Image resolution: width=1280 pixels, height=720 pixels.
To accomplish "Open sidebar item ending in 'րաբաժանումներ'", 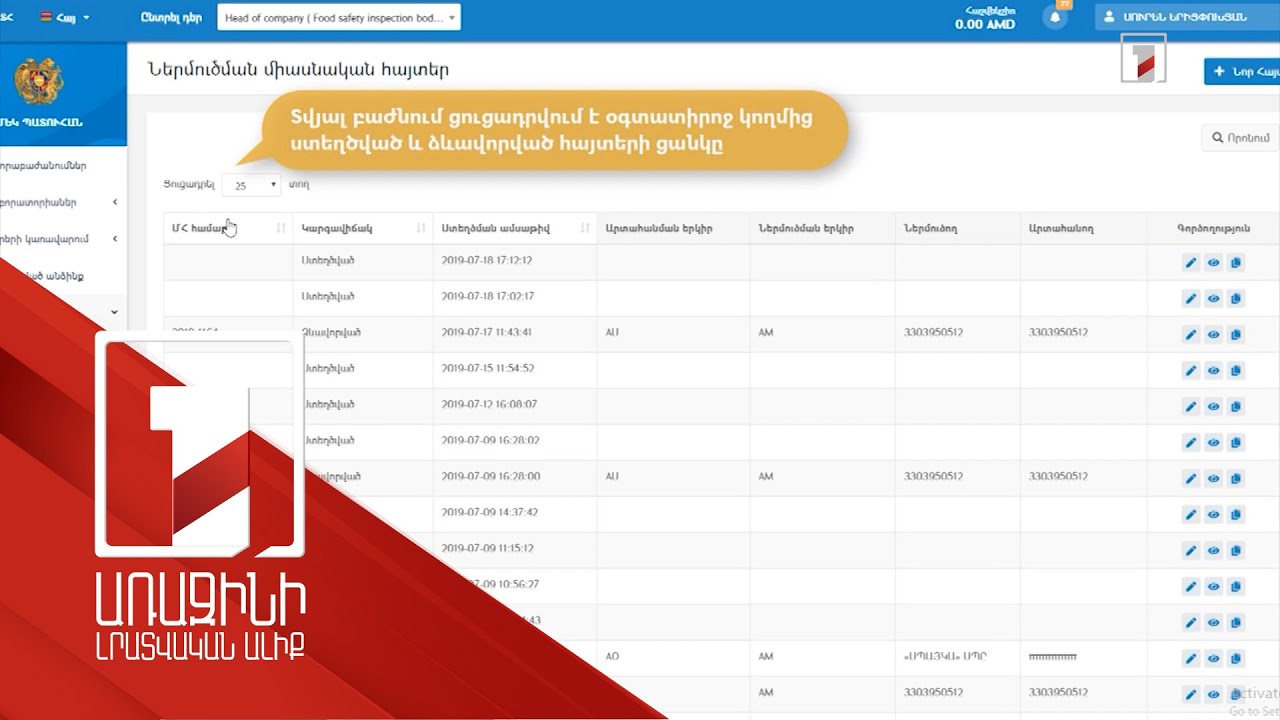I will pyautogui.click(x=45, y=166).
